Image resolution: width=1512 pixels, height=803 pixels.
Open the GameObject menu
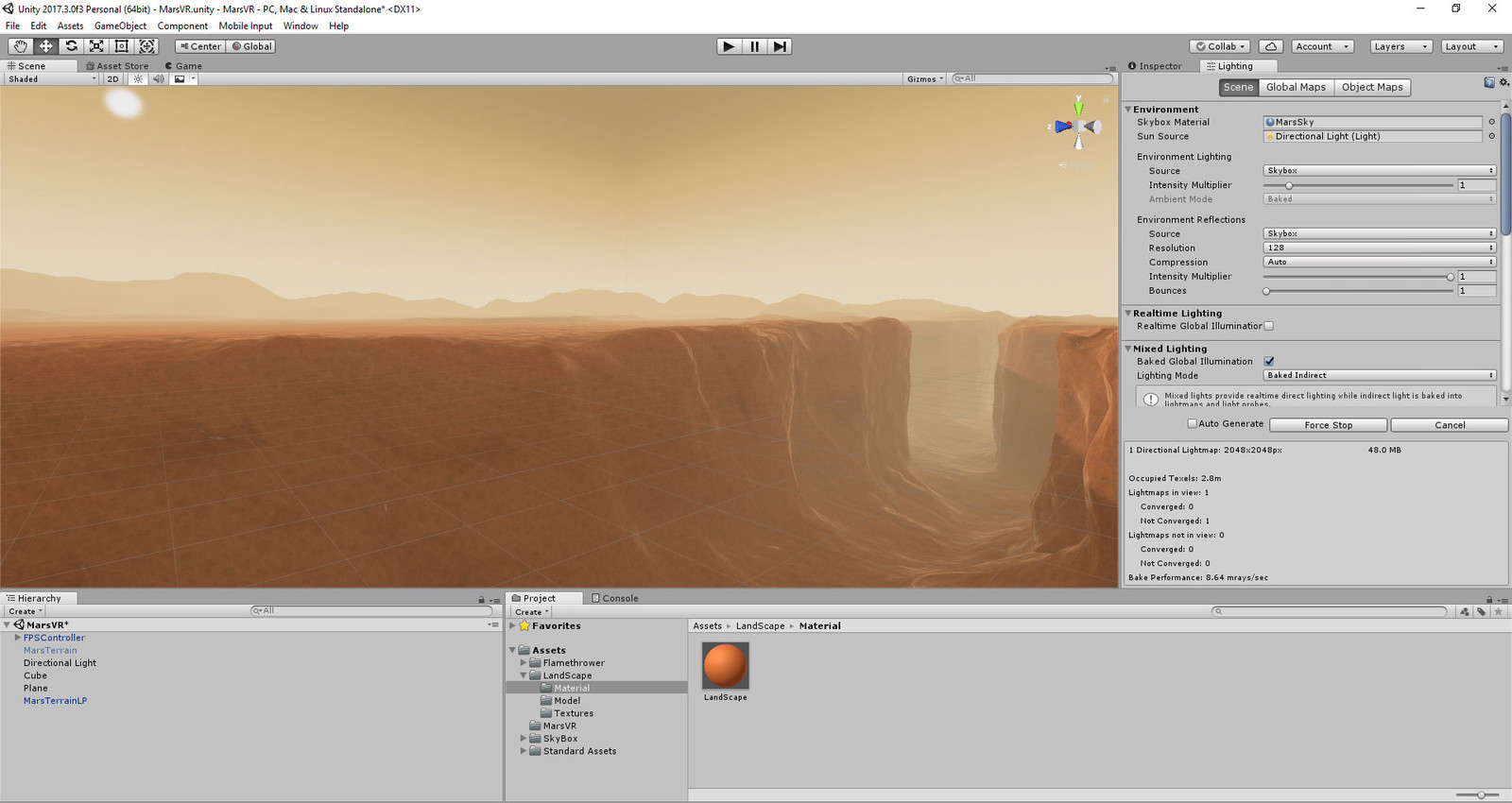(x=120, y=26)
